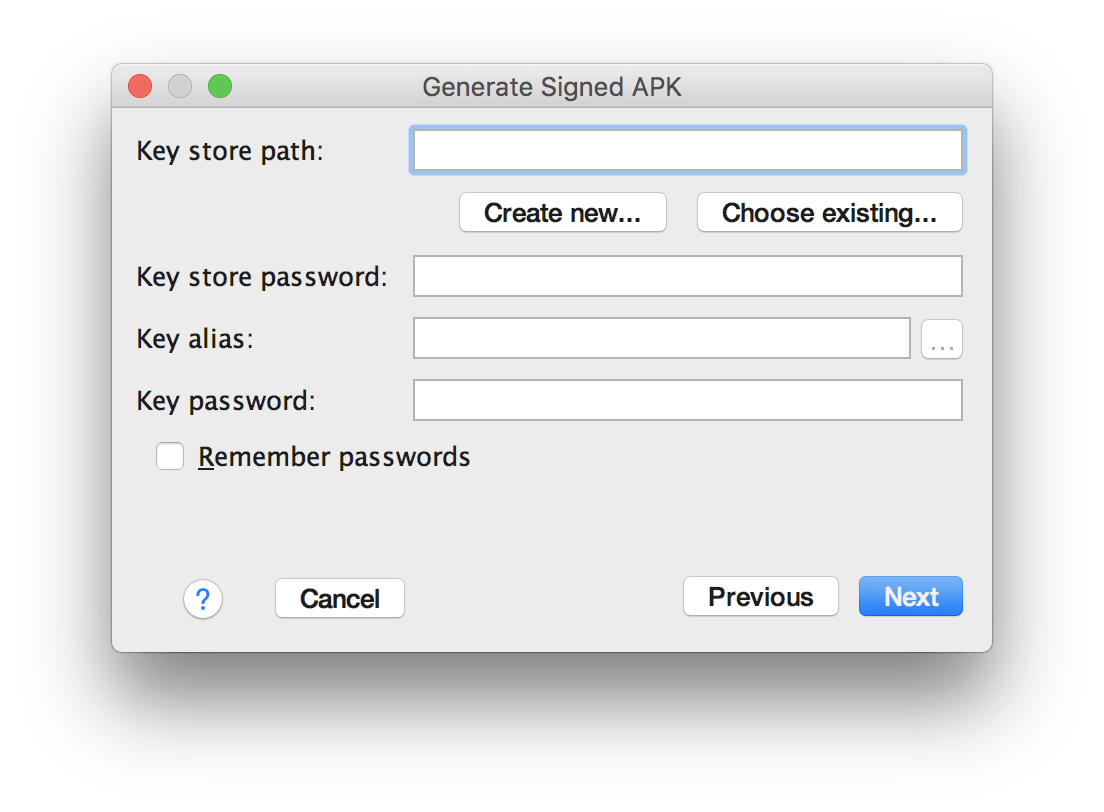Click inside the Key store path field
Screen dimensions: 1104x812
pyautogui.click(x=687, y=150)
